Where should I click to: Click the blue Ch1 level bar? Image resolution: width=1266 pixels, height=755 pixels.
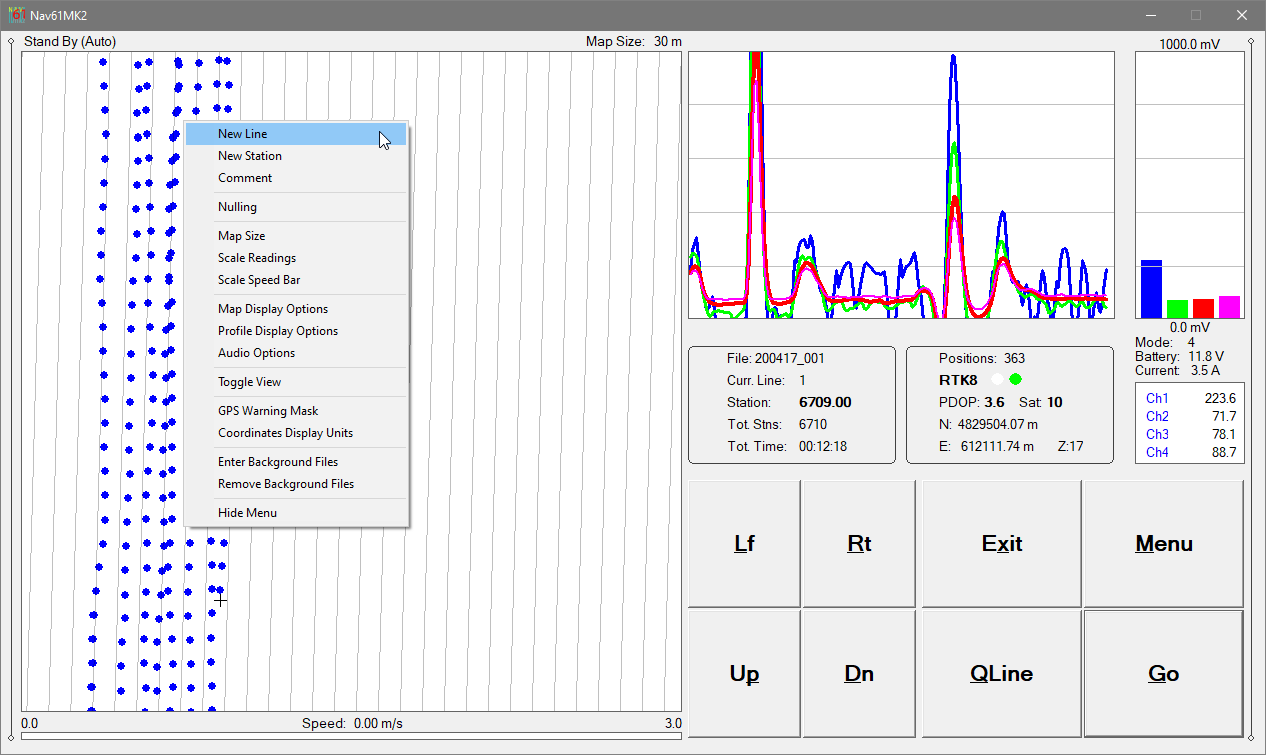click(1151, 289)
